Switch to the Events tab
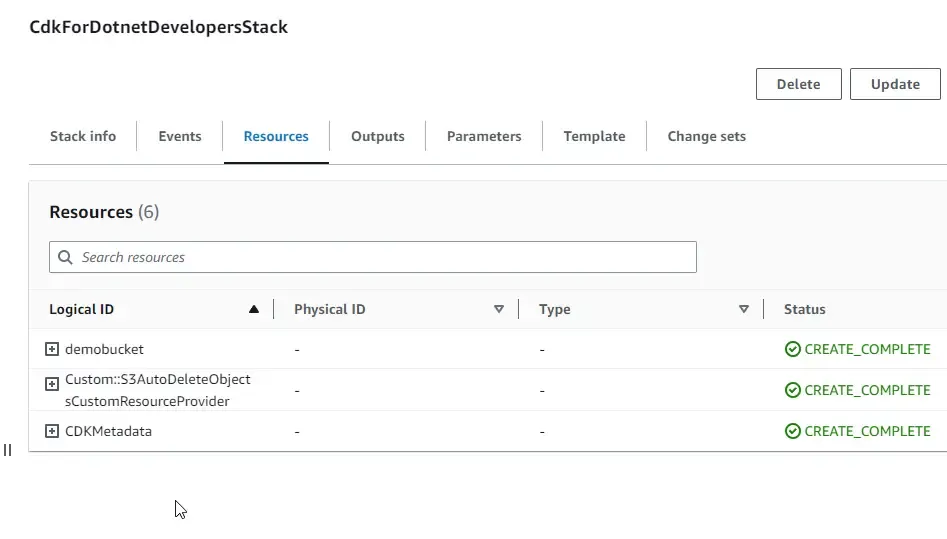 click(180, 137)
